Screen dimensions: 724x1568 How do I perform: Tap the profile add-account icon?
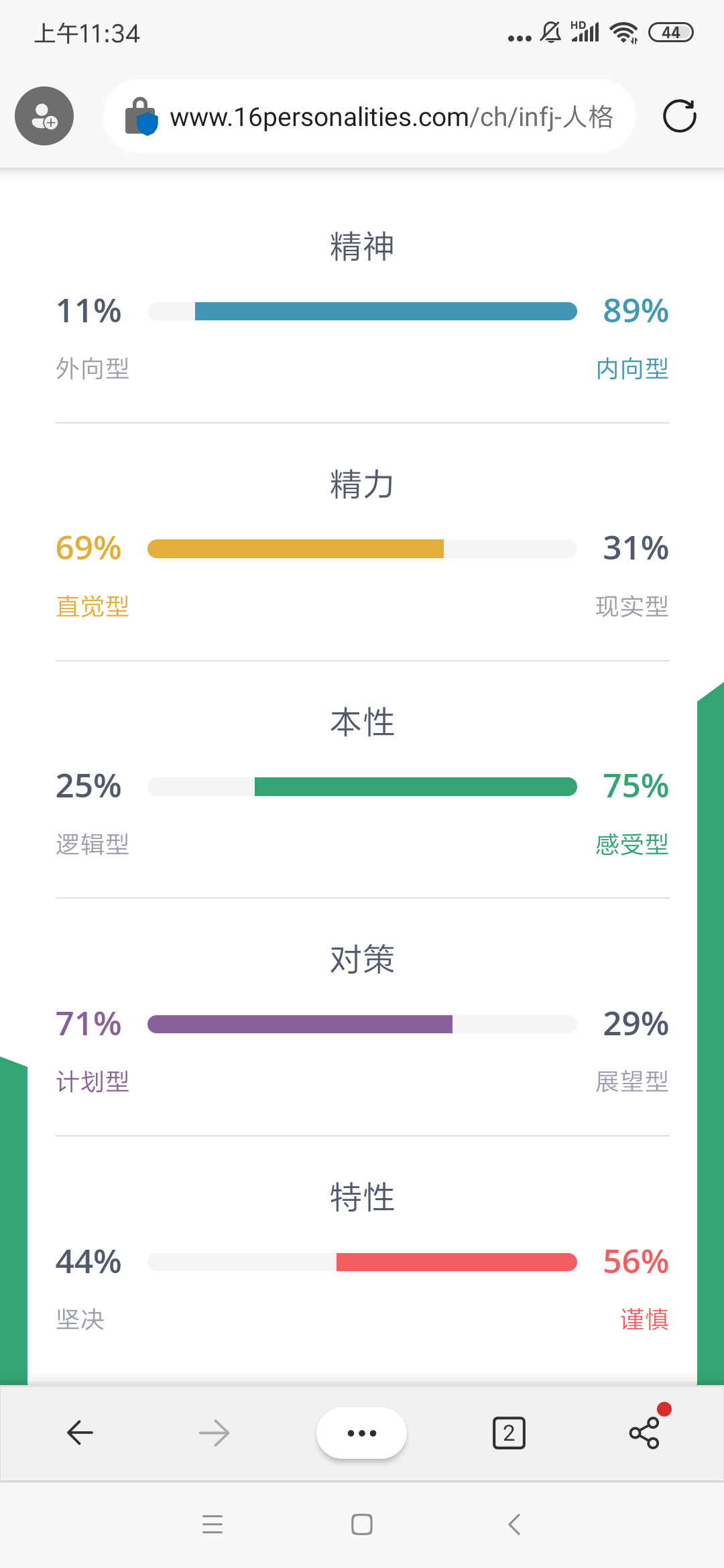pos(44,116)
